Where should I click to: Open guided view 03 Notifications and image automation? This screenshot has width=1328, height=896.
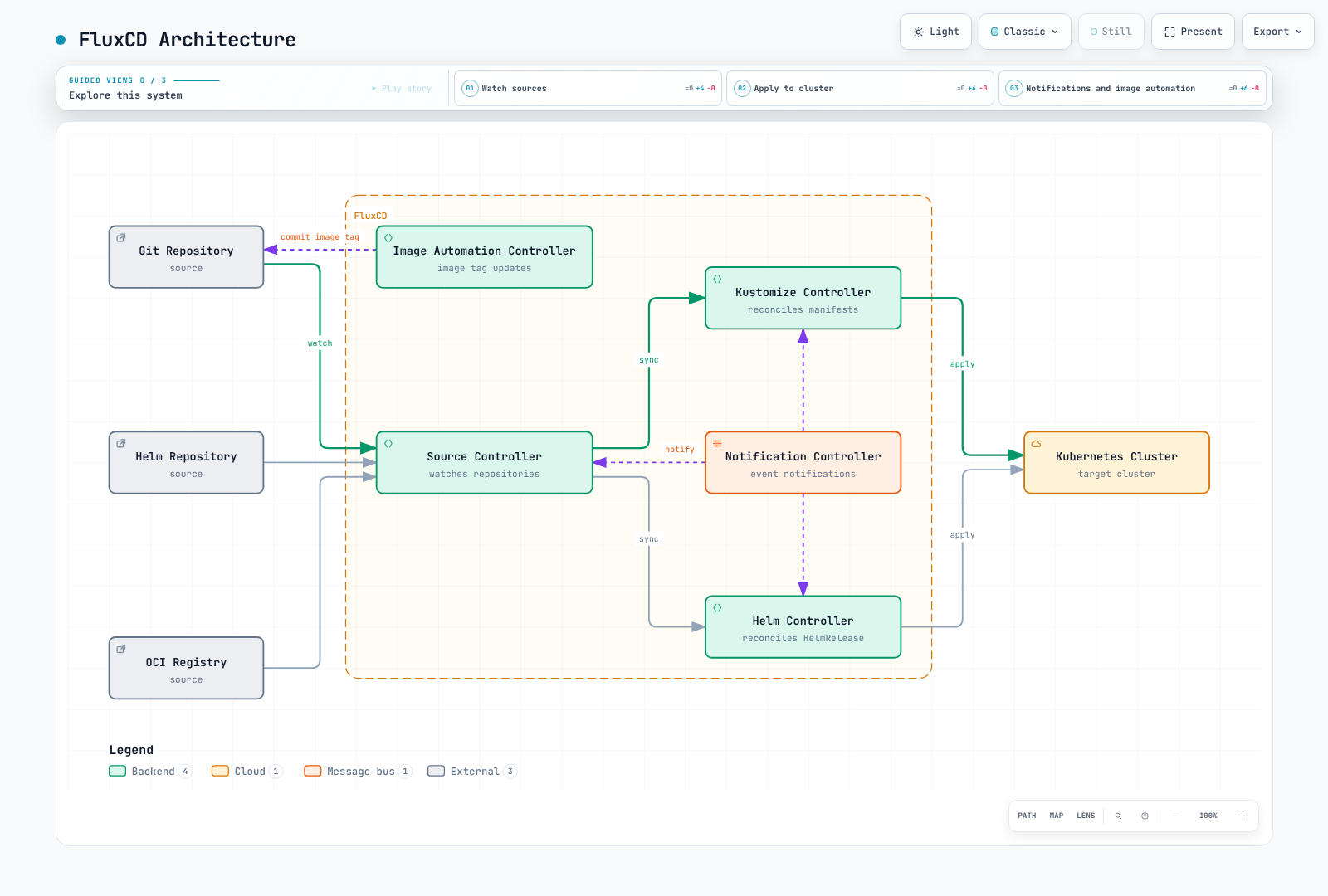coord(1132,88)
